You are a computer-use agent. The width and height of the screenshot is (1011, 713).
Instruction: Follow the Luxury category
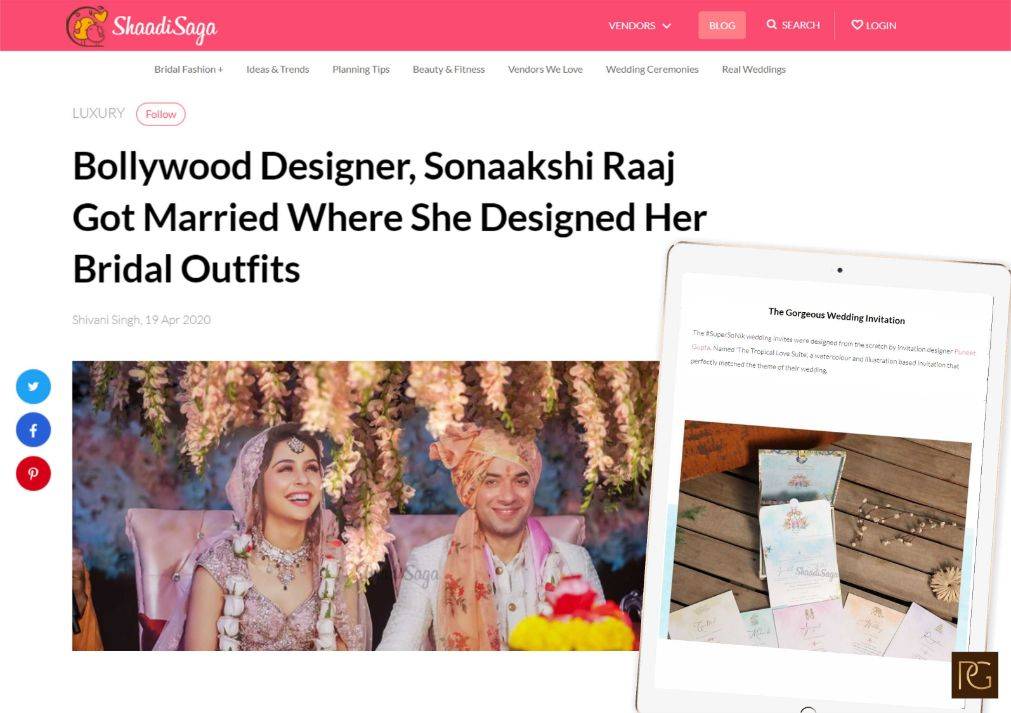point(161,114)
